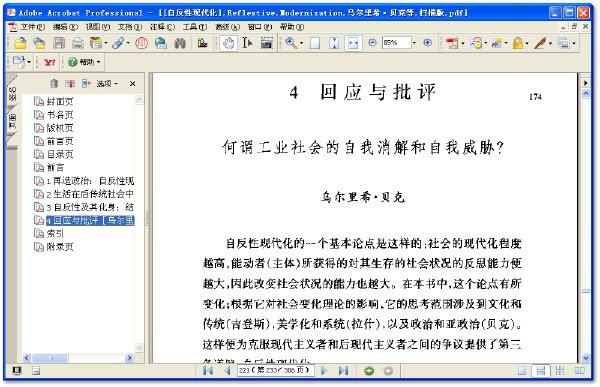Activate the Select text tool
600x387 pixels.
tap(247, 43)
